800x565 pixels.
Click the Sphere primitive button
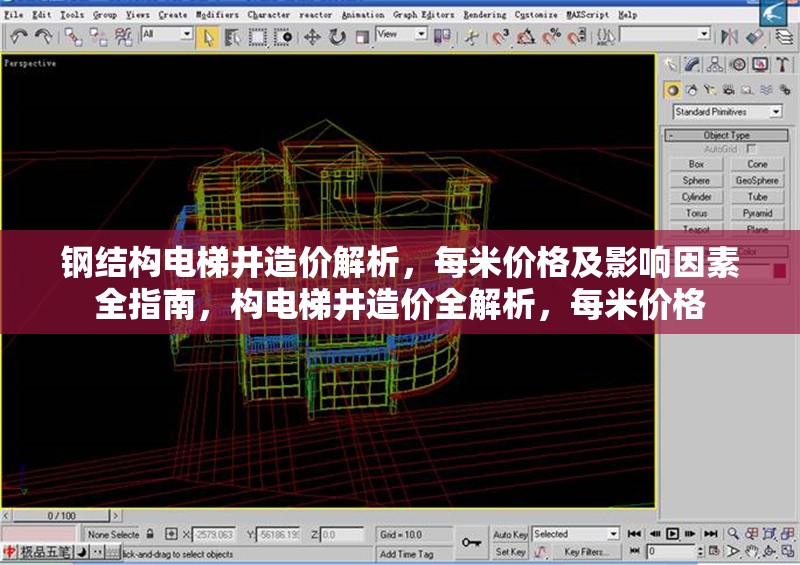(696, 181)
